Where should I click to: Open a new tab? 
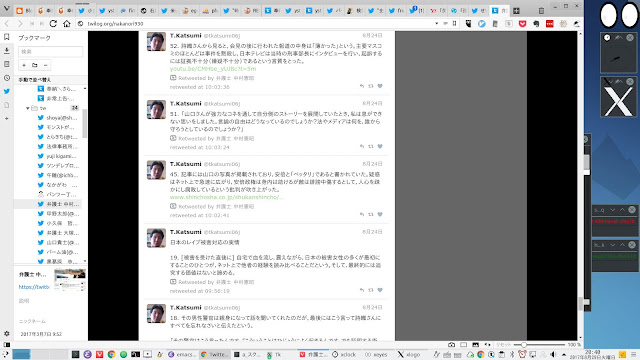[516, 11]
